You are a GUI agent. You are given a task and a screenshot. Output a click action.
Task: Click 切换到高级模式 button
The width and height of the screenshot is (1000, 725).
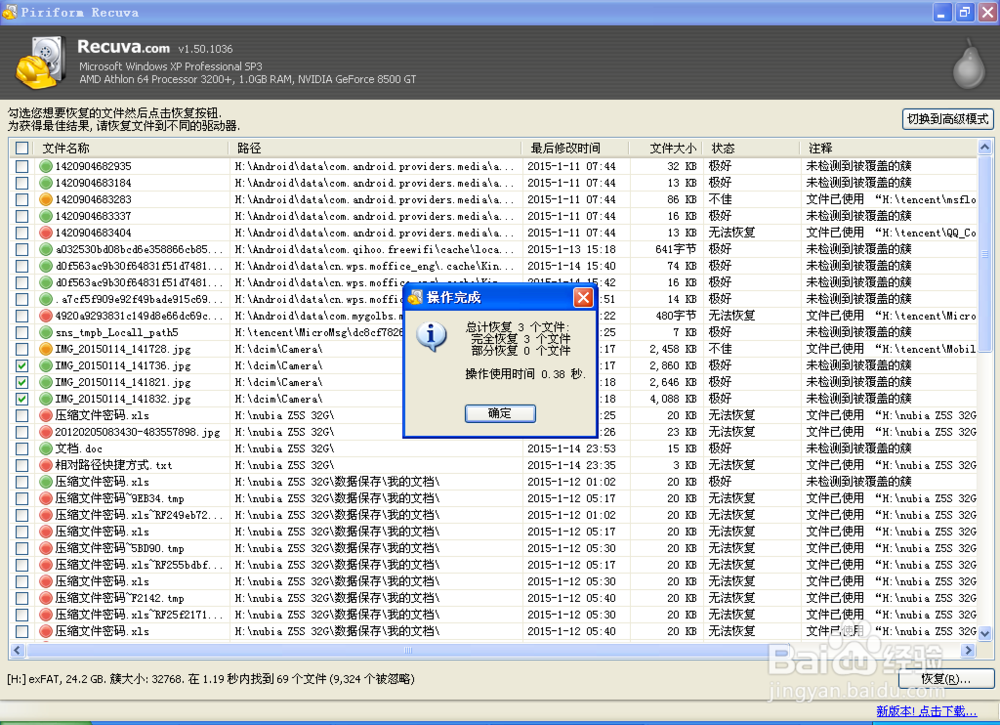coord(948,119)
